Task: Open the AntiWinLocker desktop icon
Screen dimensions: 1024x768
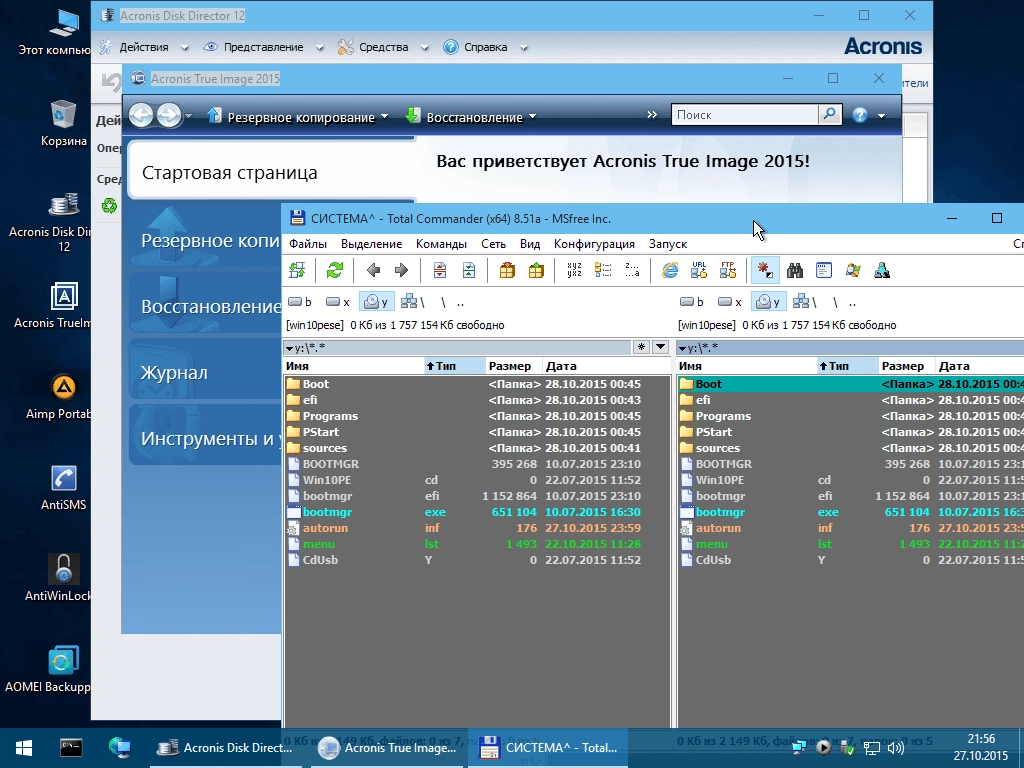Action: [x=63, y=578]
